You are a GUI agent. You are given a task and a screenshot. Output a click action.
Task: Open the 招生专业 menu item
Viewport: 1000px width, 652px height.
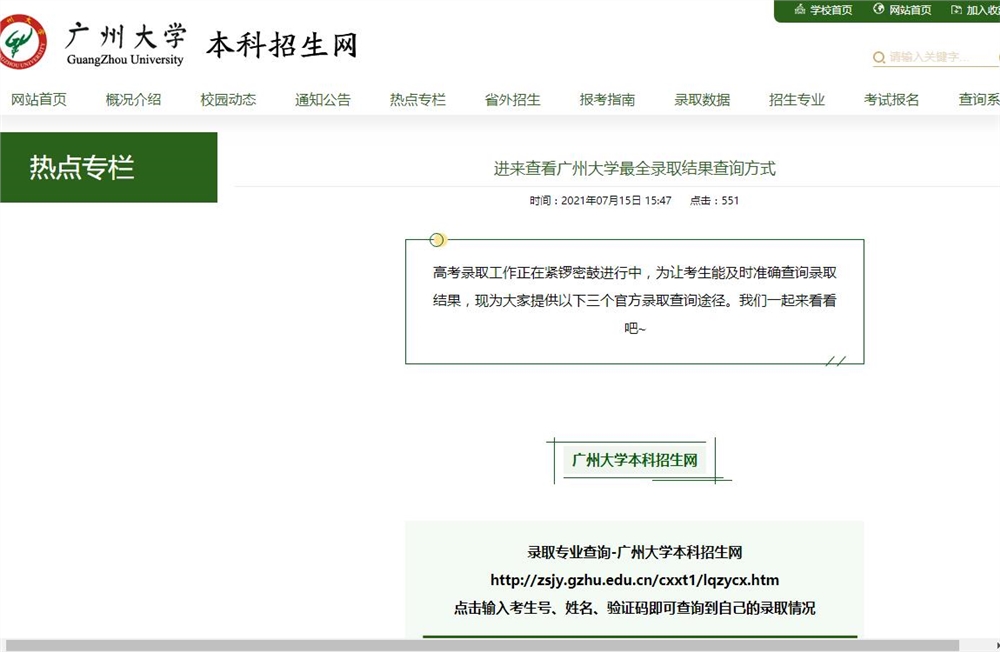pos(797,100)
